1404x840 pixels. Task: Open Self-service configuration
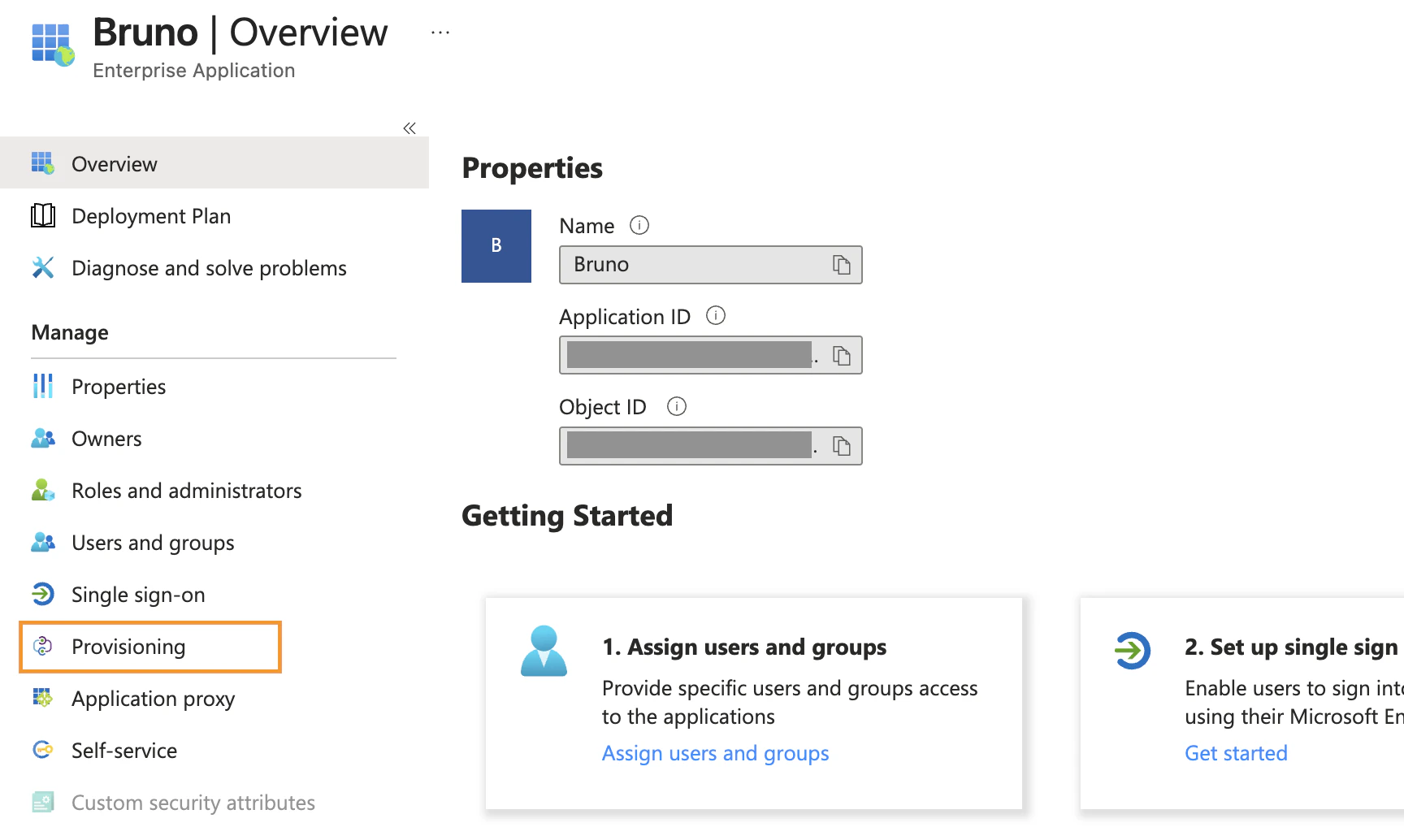point(123,750)
